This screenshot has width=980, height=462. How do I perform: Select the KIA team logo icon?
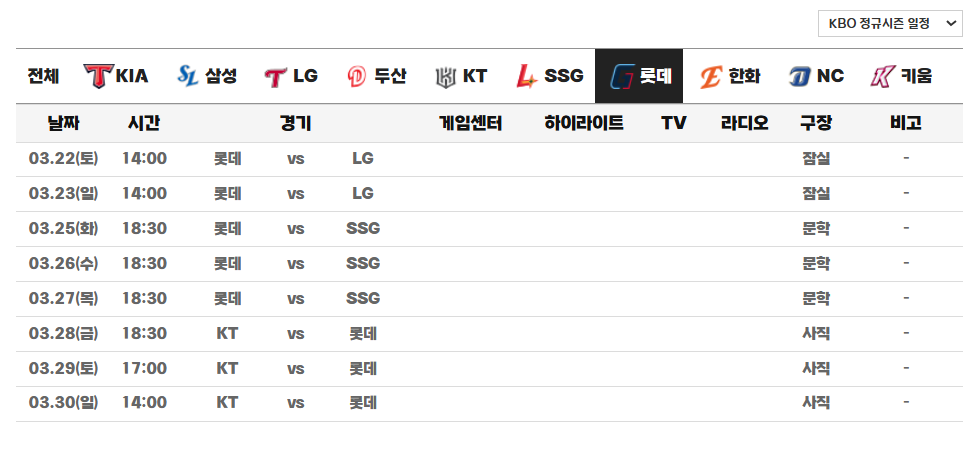click(x=97, y=76)
